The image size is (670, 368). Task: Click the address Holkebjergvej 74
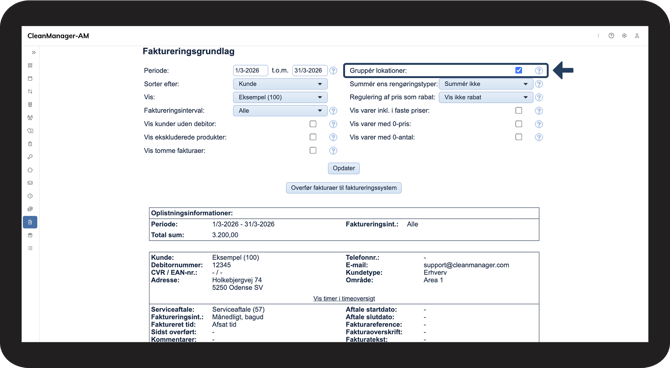point(237,280)
